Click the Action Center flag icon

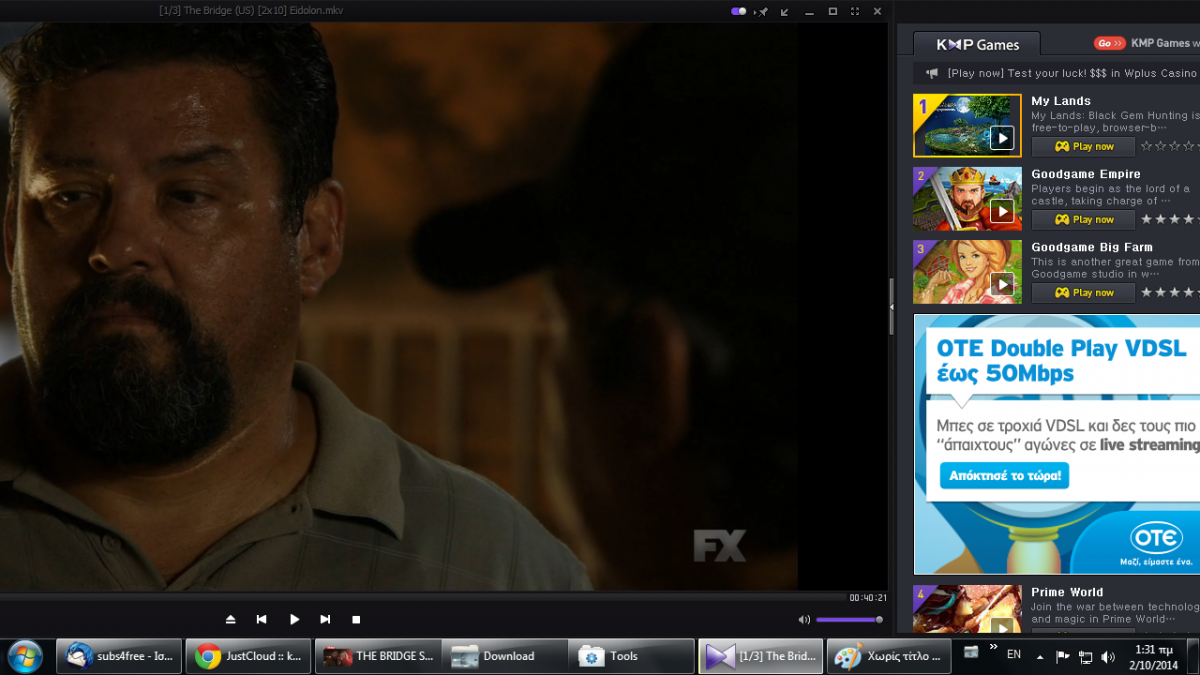pos(1062,657)
